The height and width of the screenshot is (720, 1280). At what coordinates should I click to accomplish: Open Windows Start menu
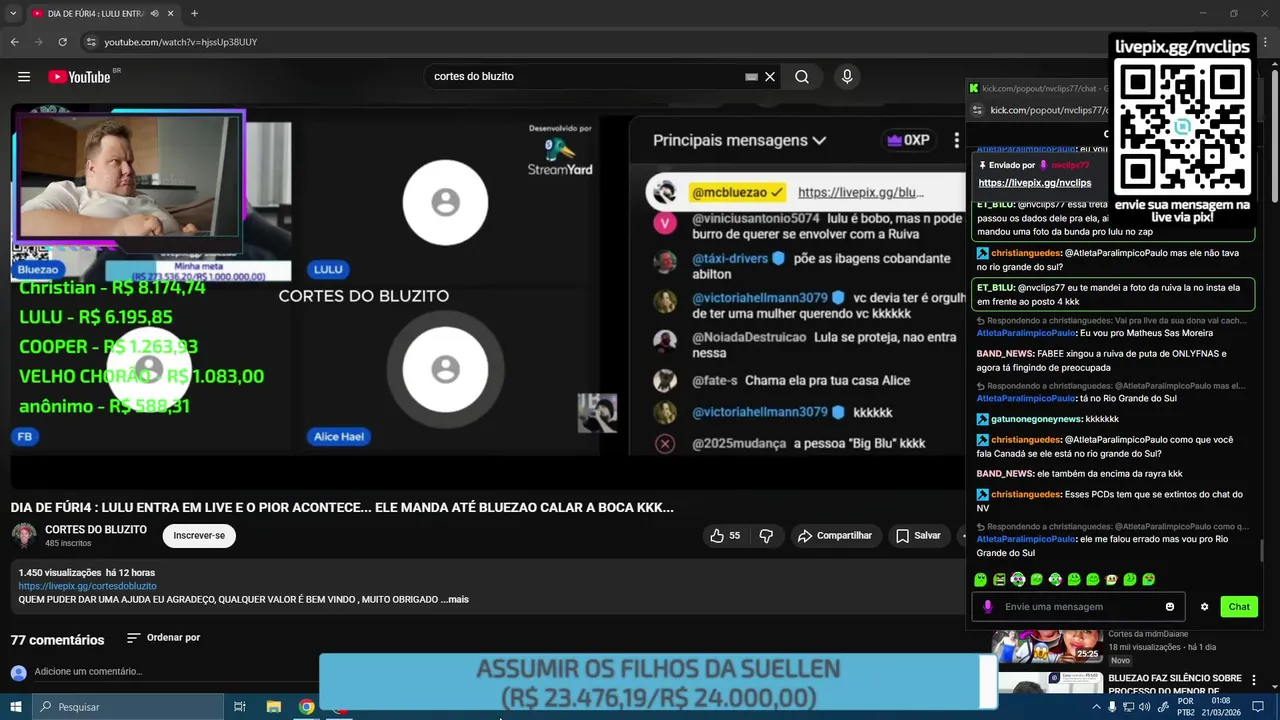coord(15,707)
